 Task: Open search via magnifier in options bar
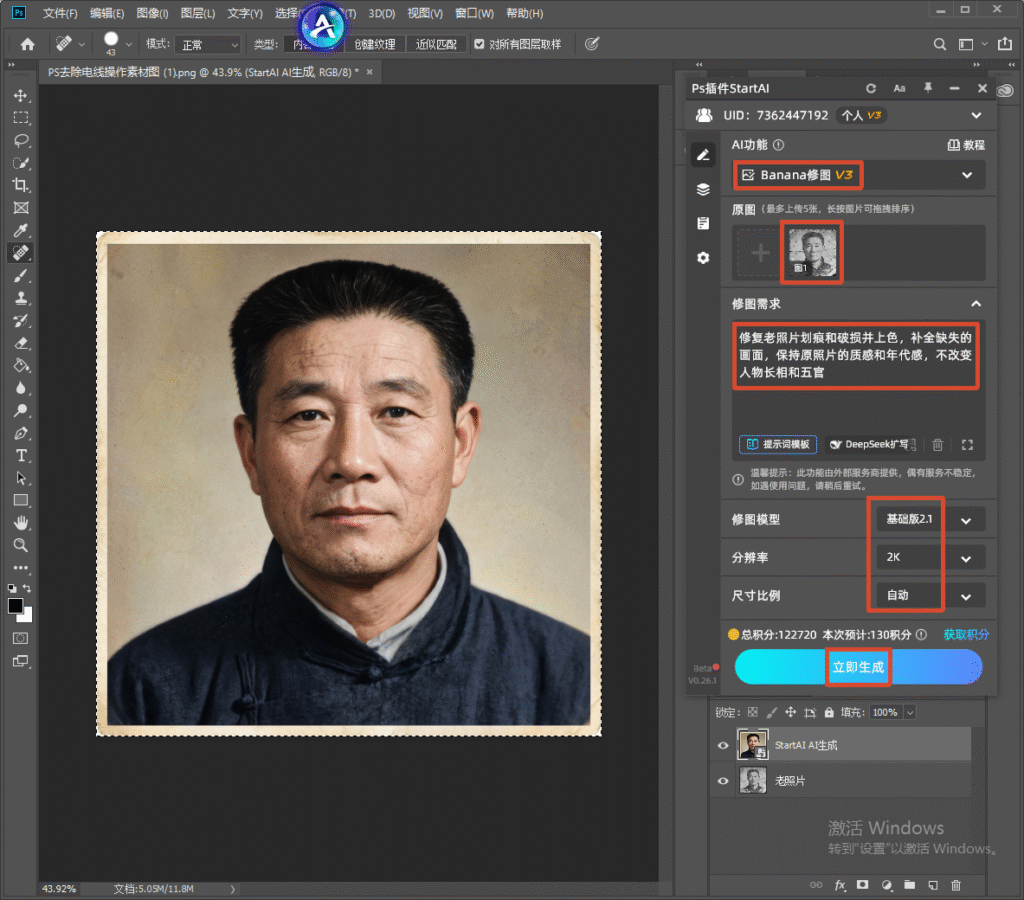[x=940, y=44]
